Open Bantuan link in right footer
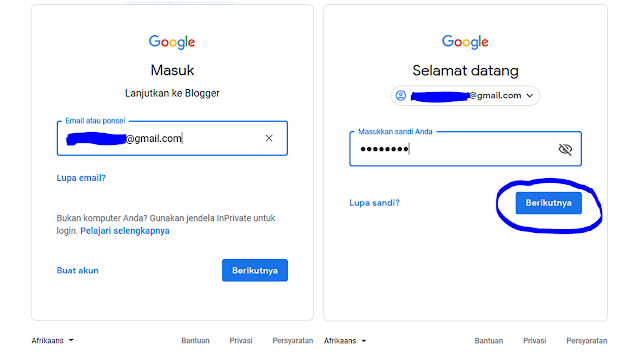 click(x=489, y=341)
